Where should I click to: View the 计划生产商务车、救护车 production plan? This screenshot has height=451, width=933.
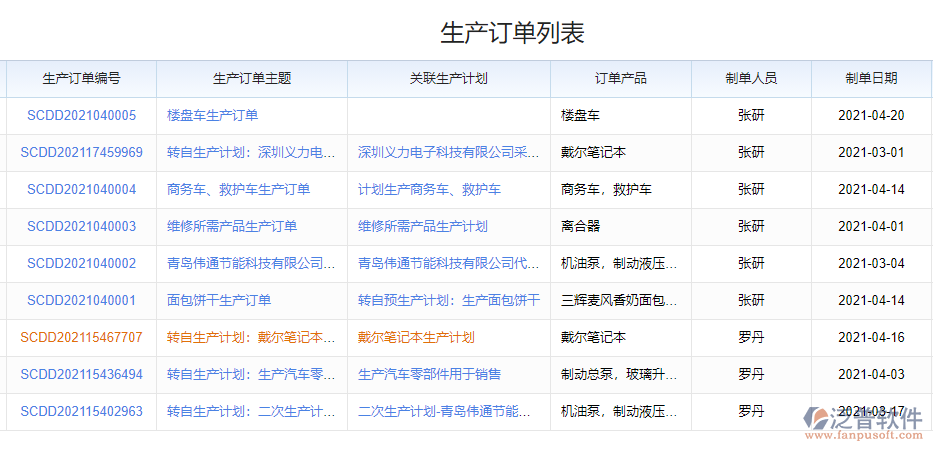[429, 190]
